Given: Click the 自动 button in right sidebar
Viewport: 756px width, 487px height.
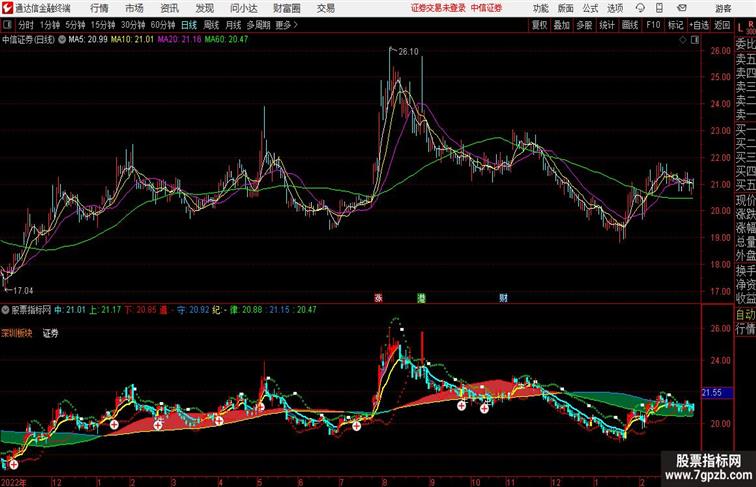Looking at the screenshot, I should pyautogui.click(x=745, y=315).
